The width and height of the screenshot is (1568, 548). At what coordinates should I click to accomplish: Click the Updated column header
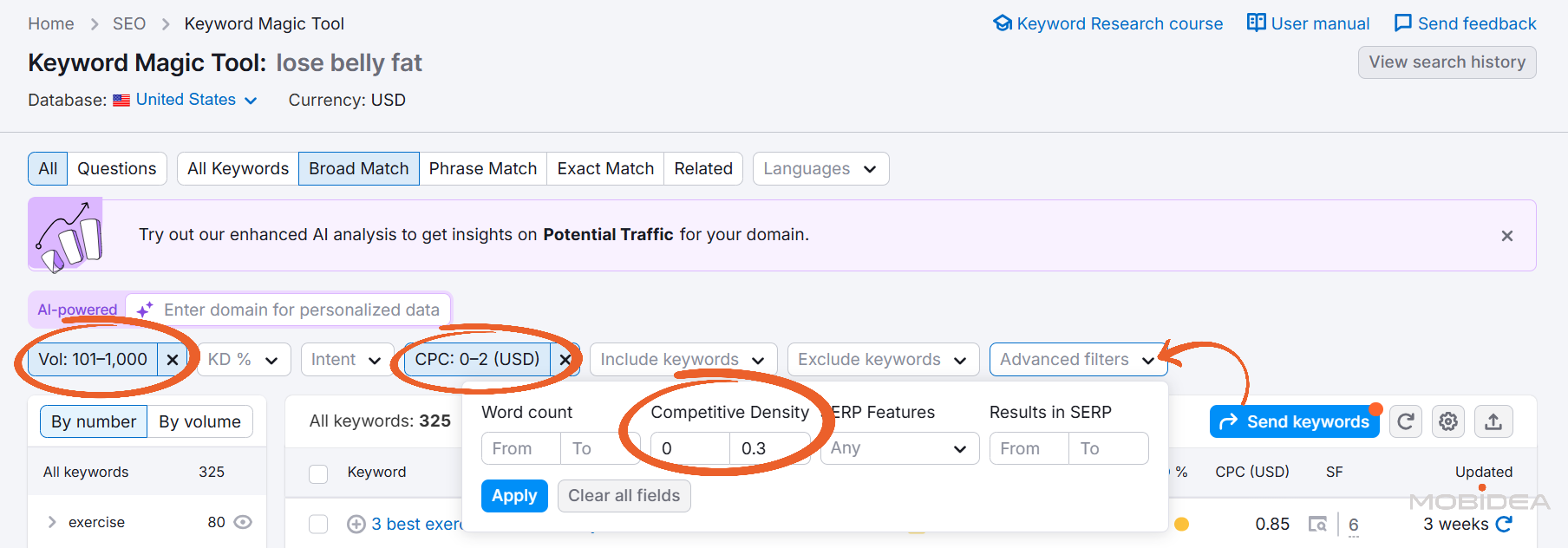coord(1483,472)
